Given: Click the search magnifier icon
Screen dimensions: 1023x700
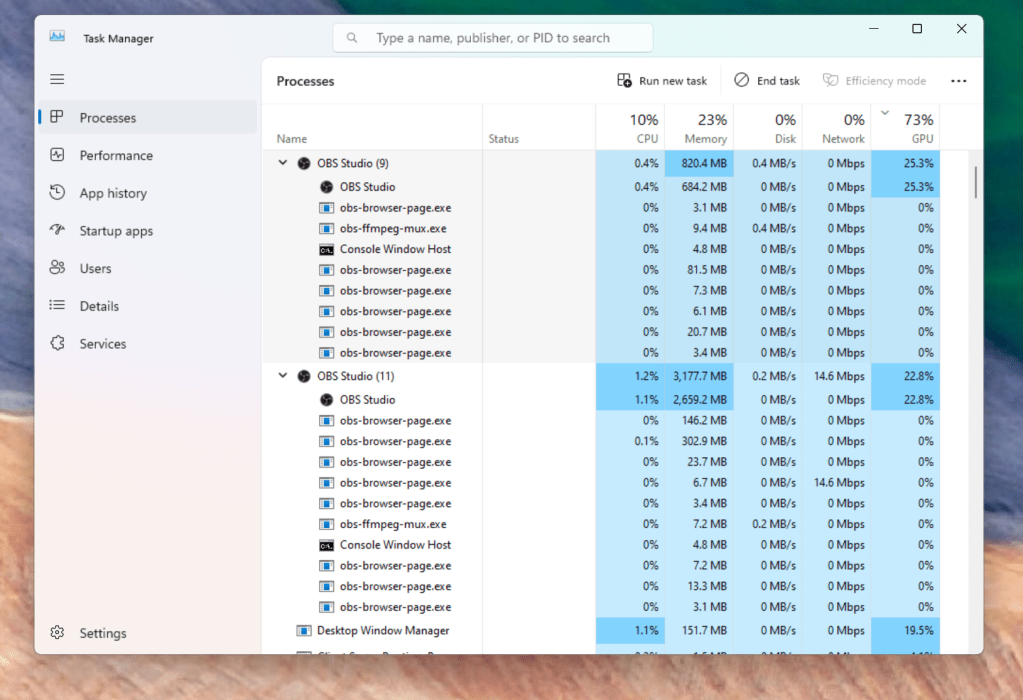Looking at the screenshot, I should pyautogui.click(x=352, y=38).
